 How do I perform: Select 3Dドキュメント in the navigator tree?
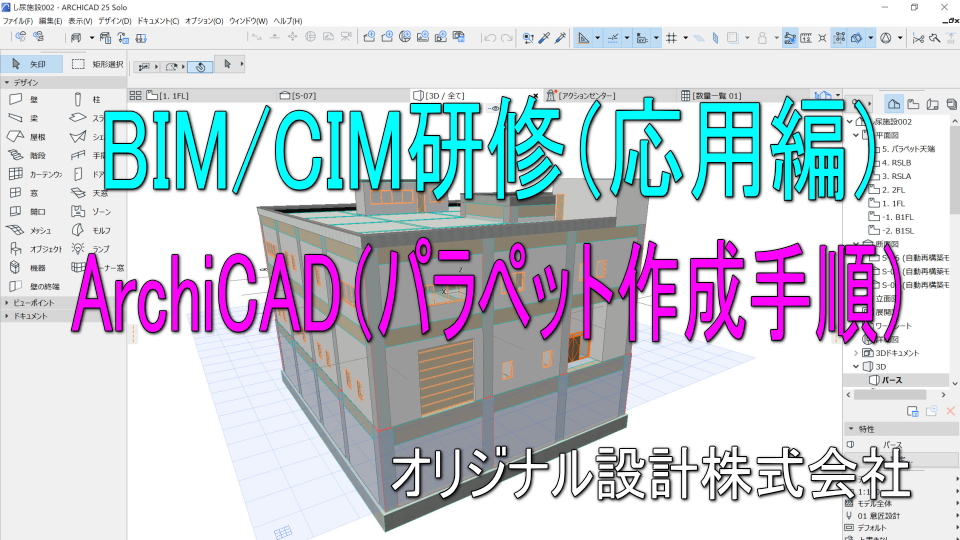[890, 353]
